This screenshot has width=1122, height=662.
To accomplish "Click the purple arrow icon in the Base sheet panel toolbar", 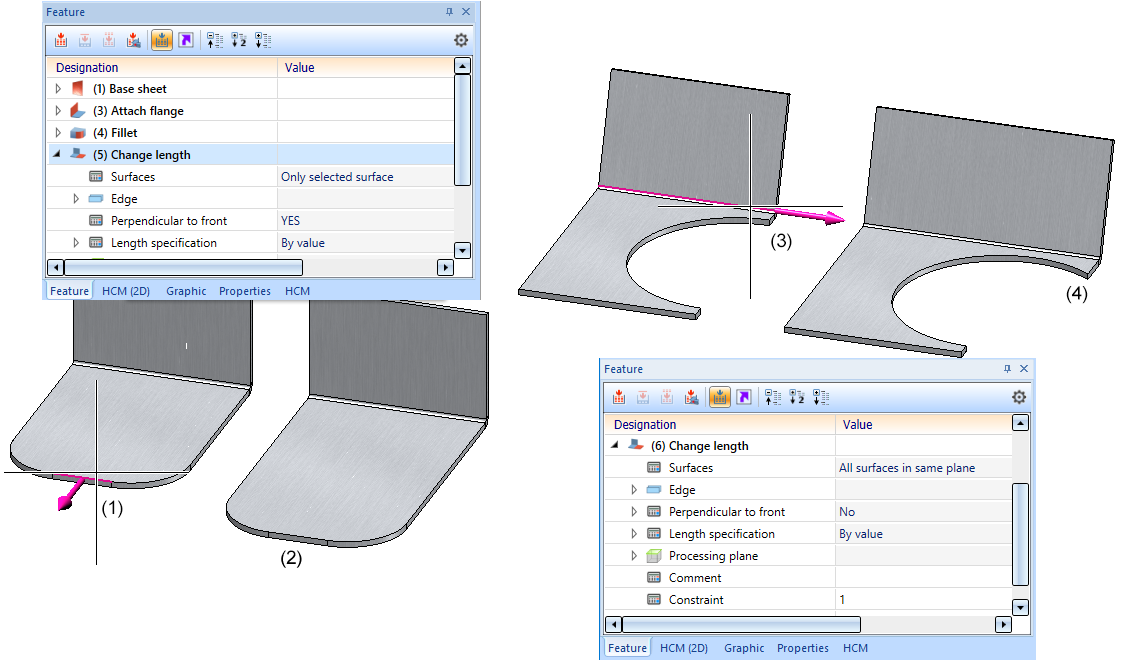I will click(x=186, y=40).
